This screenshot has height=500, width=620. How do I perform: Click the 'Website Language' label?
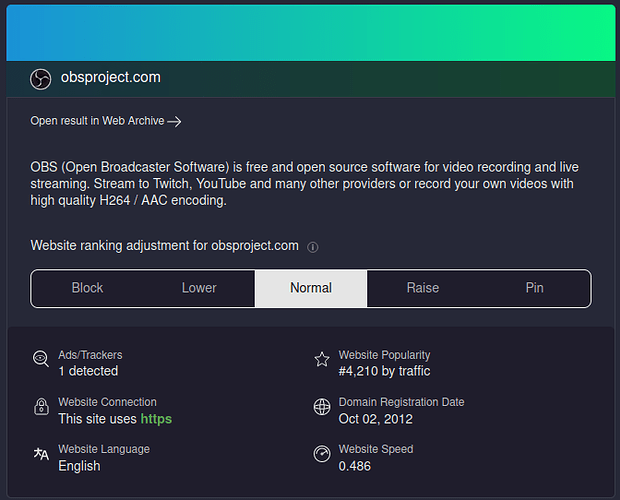[x=104, y=449]
